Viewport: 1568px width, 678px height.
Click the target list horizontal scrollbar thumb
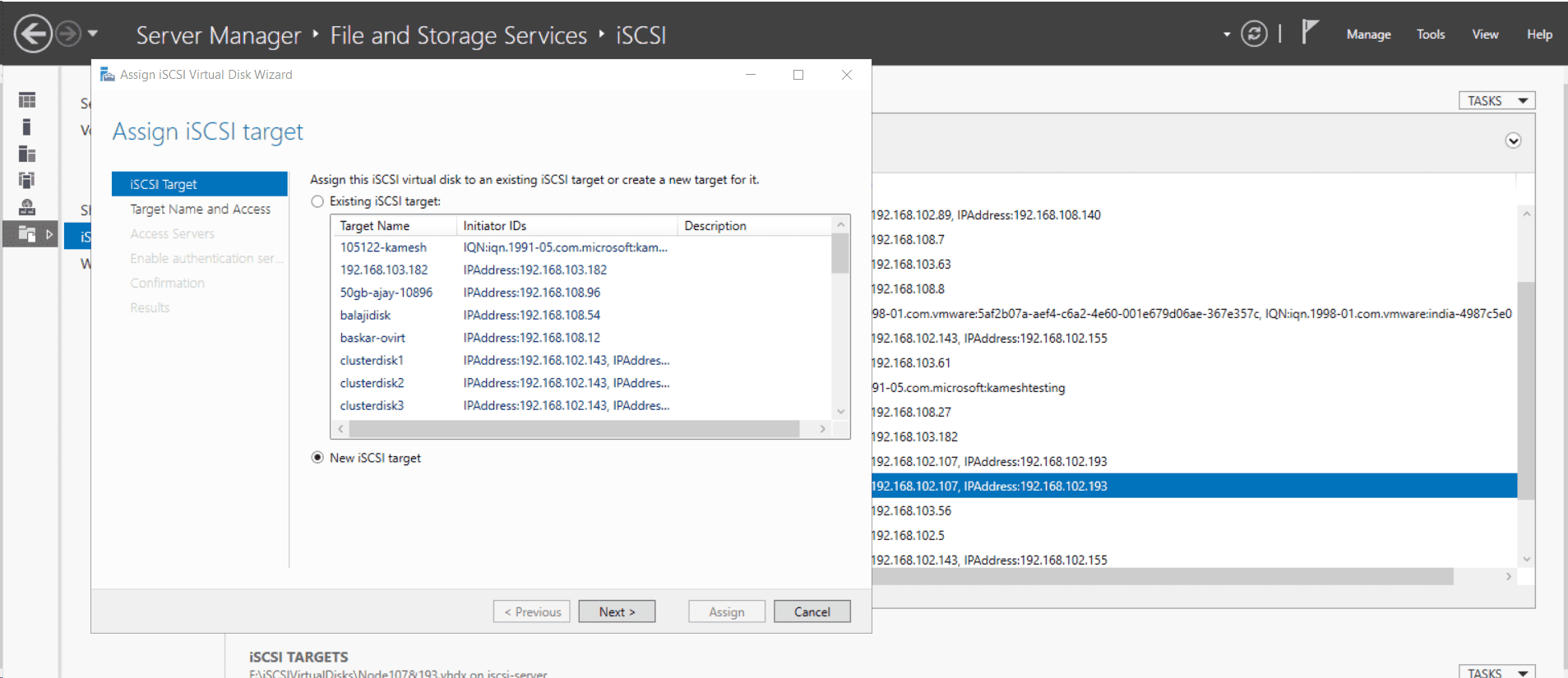[574, 429]
